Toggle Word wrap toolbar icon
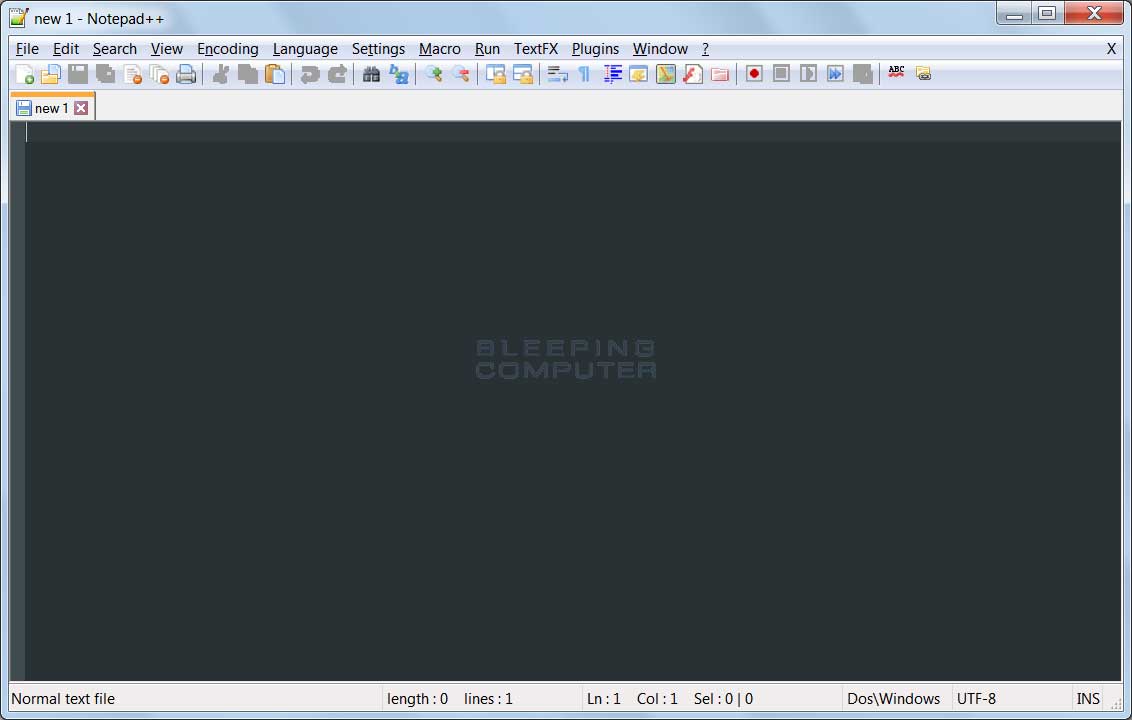This screenshot has height=720, width=1132. coord(557,74)
